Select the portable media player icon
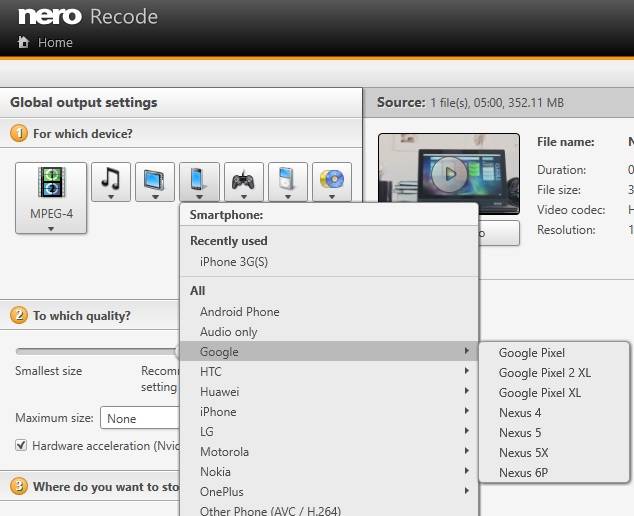 [x=288, y=182]
